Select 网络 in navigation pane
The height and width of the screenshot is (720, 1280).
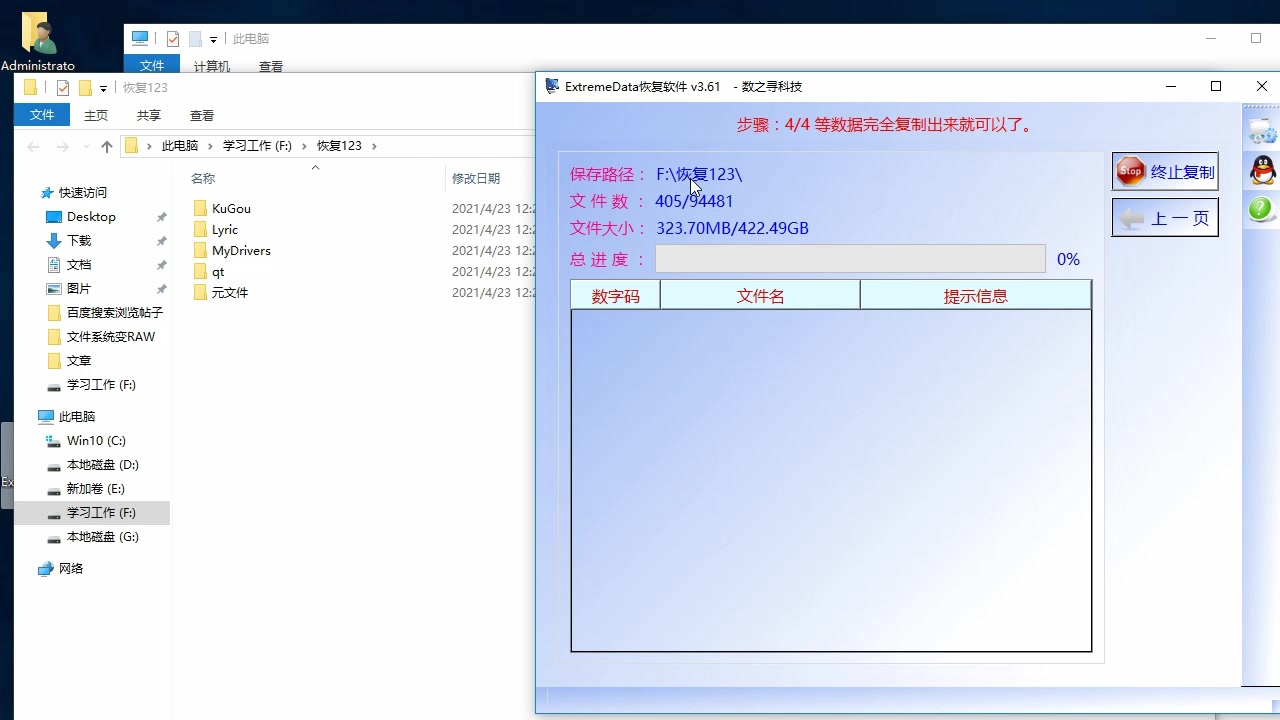tap(71, 569)
